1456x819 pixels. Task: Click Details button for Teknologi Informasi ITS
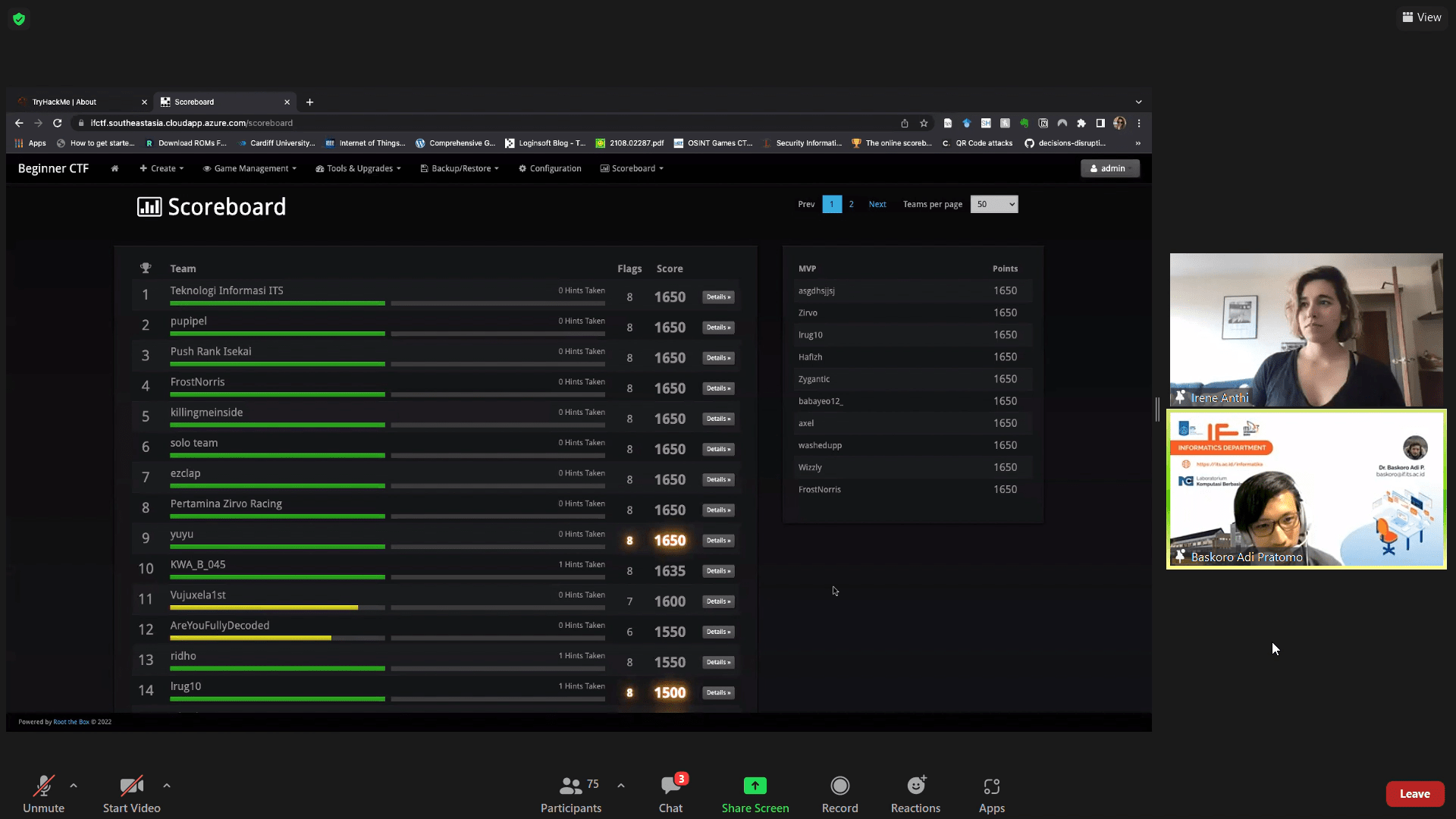pos(717,297)
